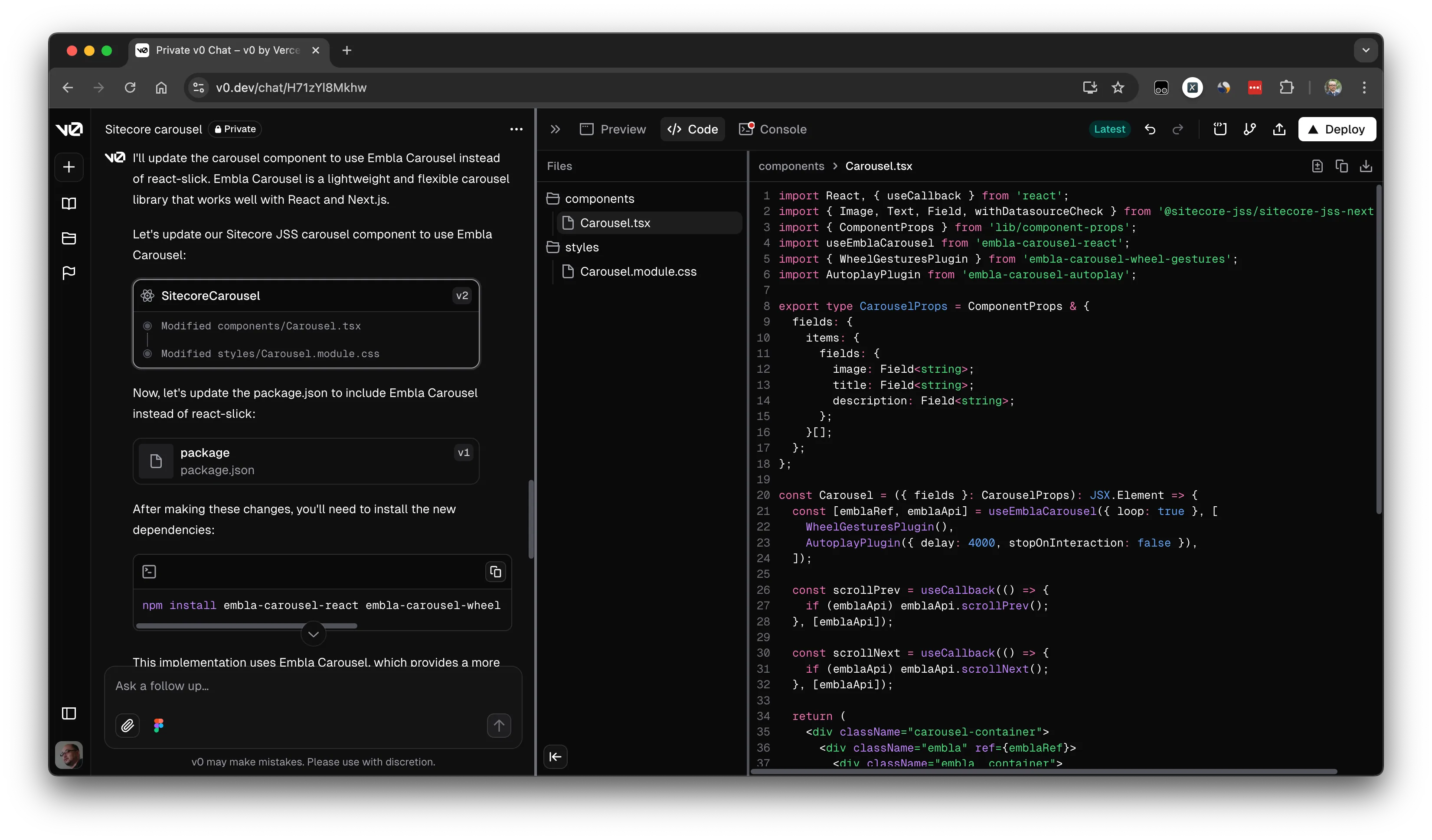Screen dimensions: 1432x840
Task: Send the message with the arrow-up button
Action: [499, 726]
